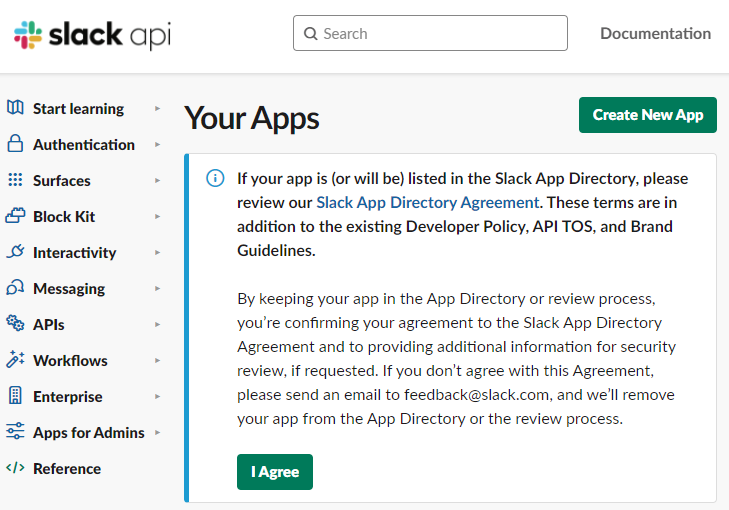Open the Authentication menu item
The image size is (729, 510).
coord(84,145)
